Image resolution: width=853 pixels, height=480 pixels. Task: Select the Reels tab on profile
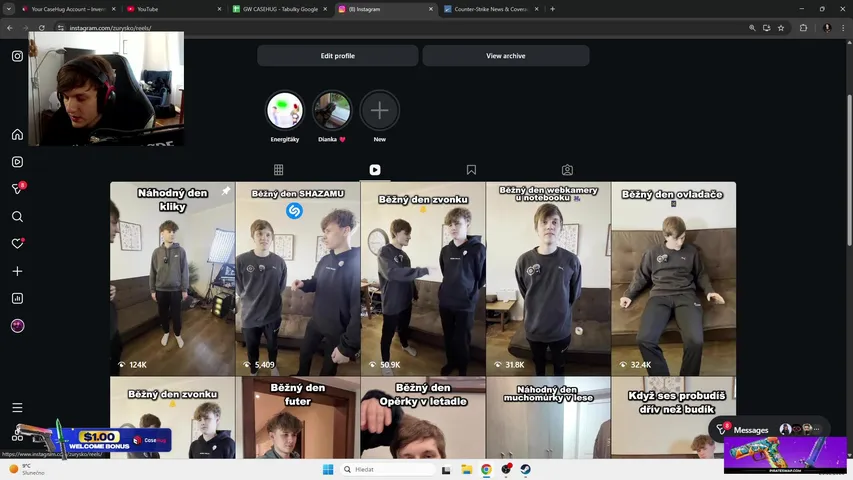(x=375, y=170)
